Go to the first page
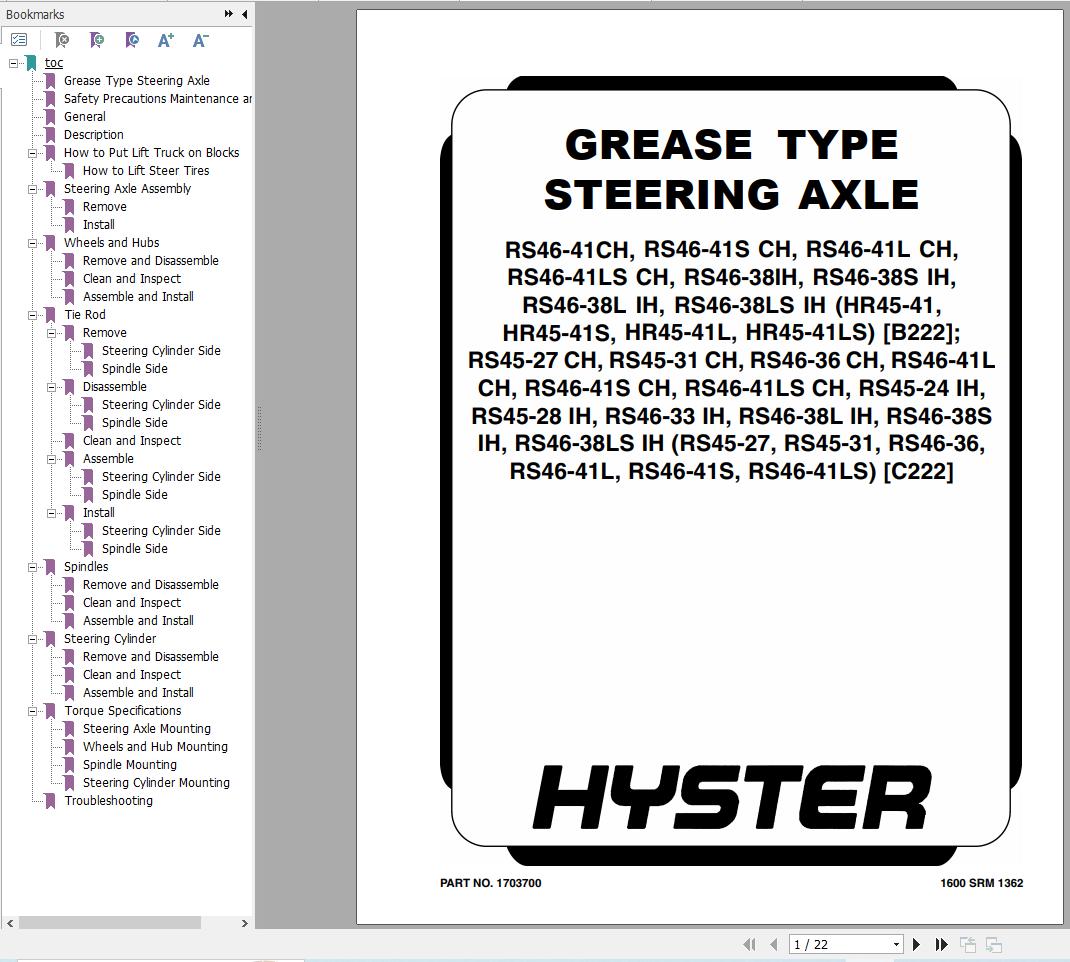 [x=749, y=944]
